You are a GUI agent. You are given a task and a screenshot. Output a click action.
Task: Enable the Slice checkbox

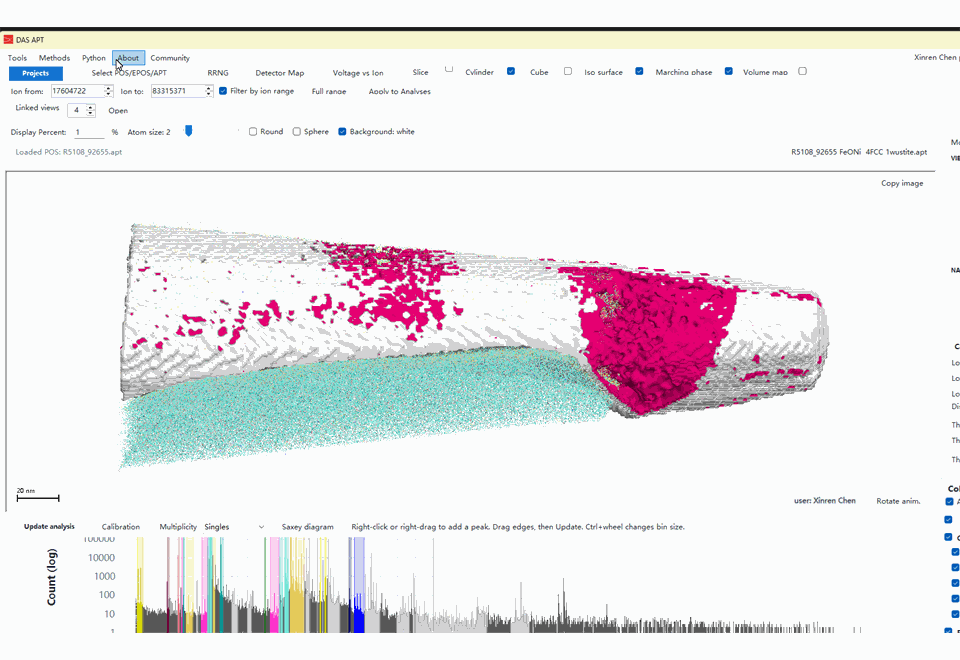449,69
